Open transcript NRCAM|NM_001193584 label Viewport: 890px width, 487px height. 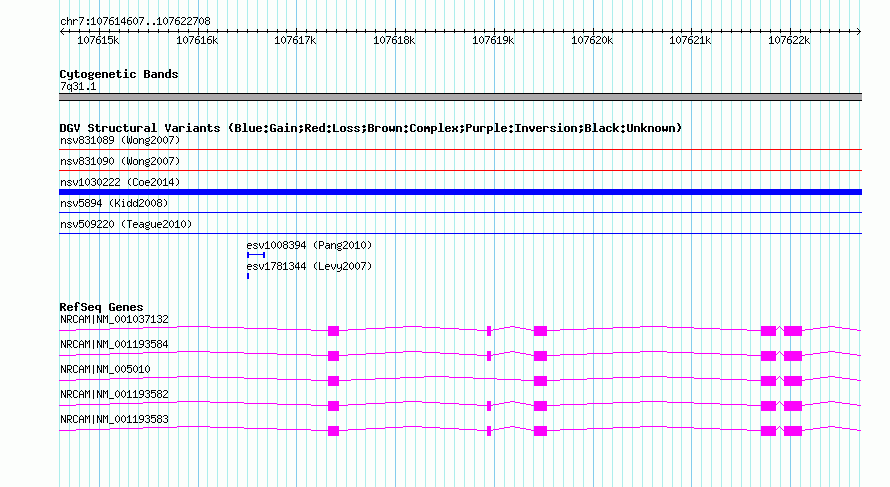114,345
